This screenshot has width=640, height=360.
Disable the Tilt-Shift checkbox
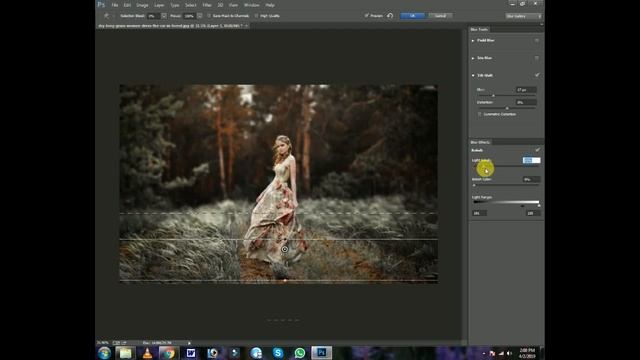click(537, 75)
